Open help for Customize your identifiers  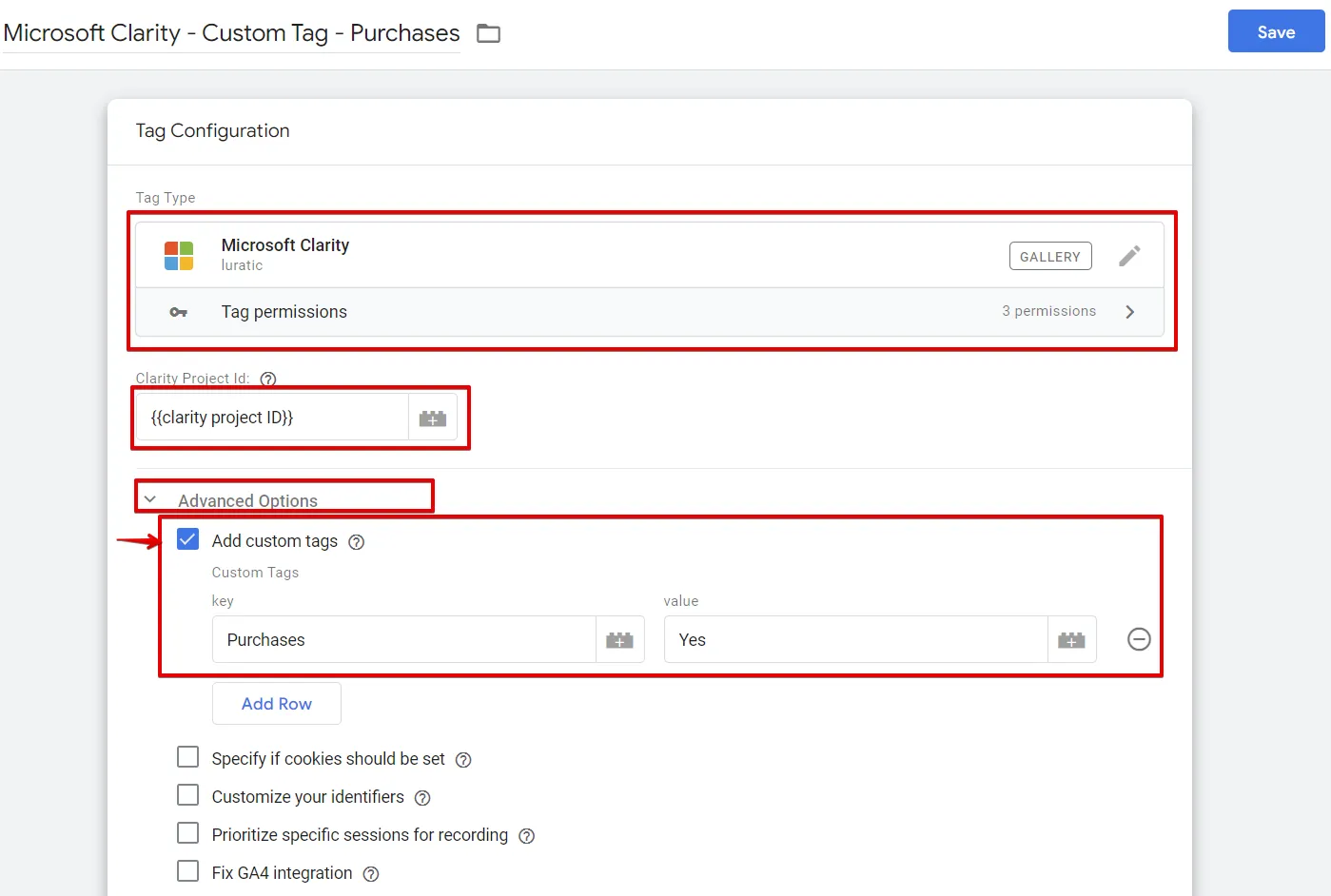point(422,798)
